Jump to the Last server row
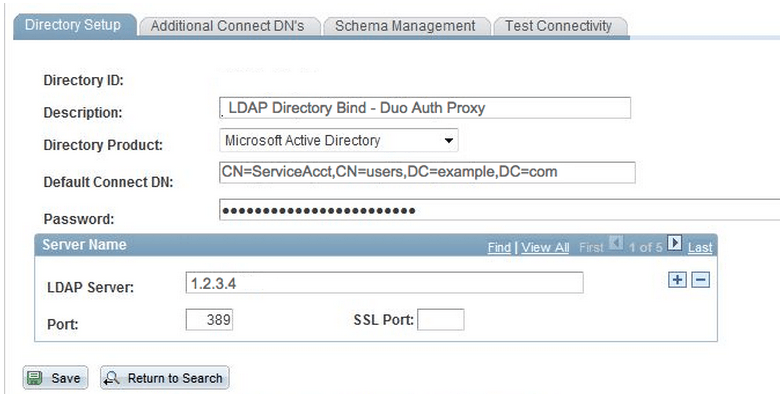780x394 pixels. [700, 247]
